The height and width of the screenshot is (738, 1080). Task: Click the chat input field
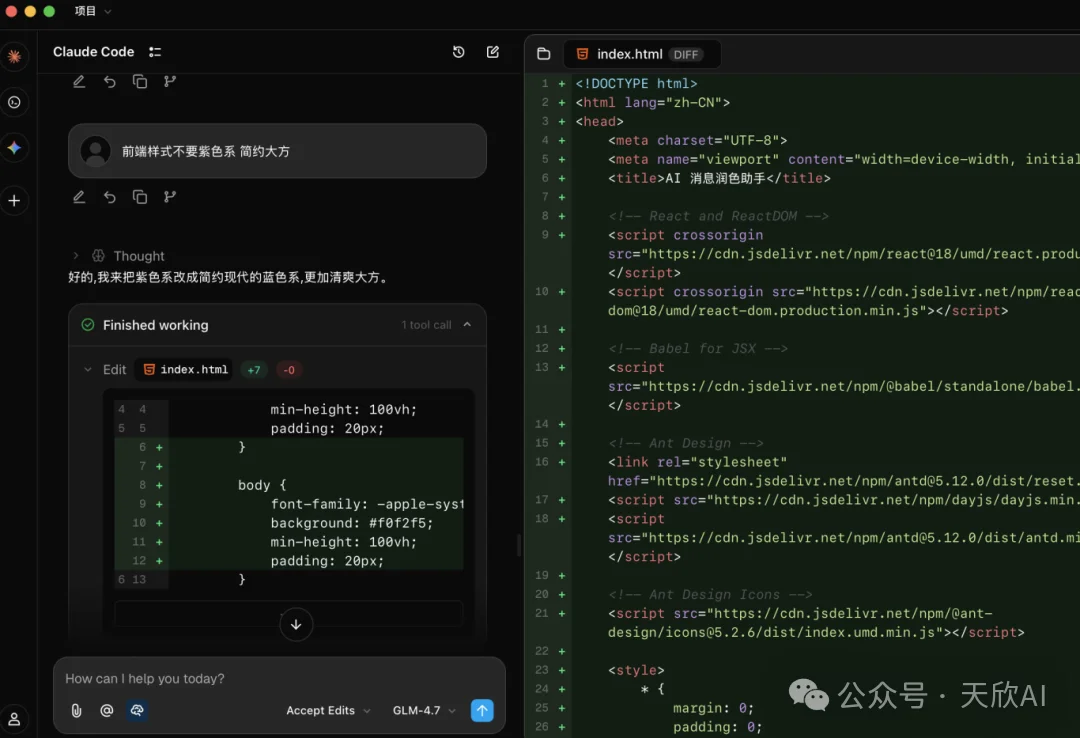(x=250, y=678)
